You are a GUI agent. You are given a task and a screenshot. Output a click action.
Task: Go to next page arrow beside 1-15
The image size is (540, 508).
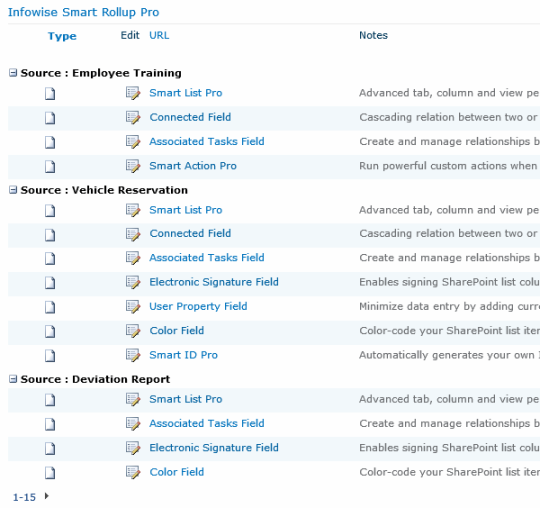tap(46, 496)
